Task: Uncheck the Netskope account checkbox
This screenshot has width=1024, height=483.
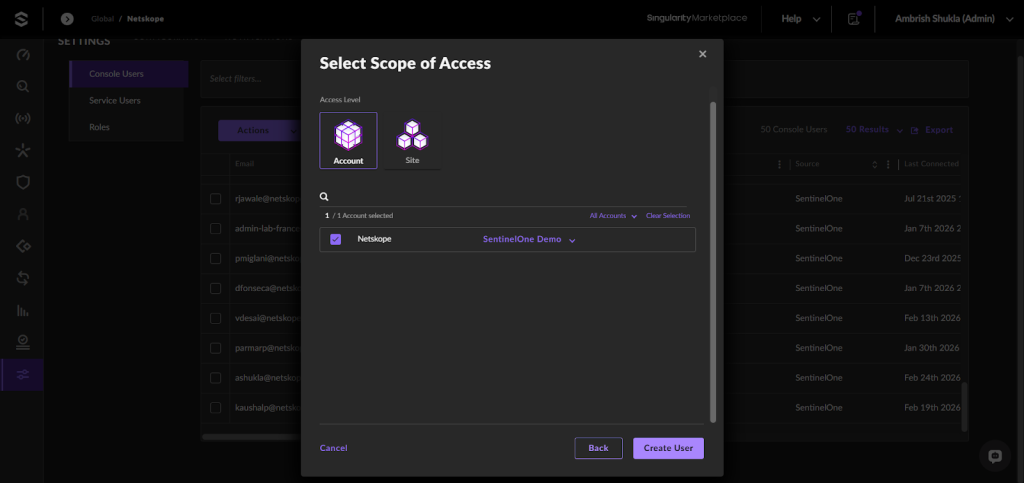Action: [x=336, y=240]
